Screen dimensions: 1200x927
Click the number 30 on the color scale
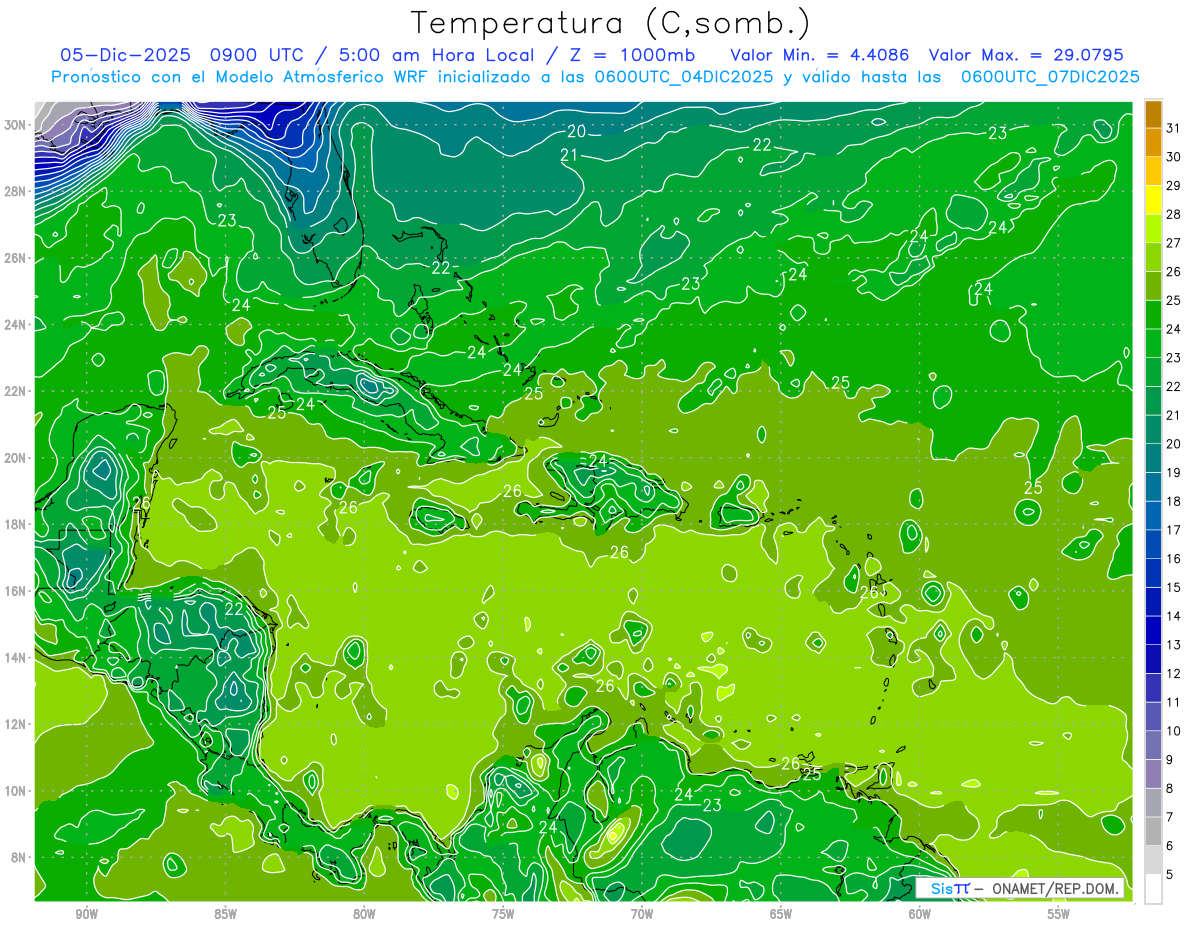(x=1174, y=156)
